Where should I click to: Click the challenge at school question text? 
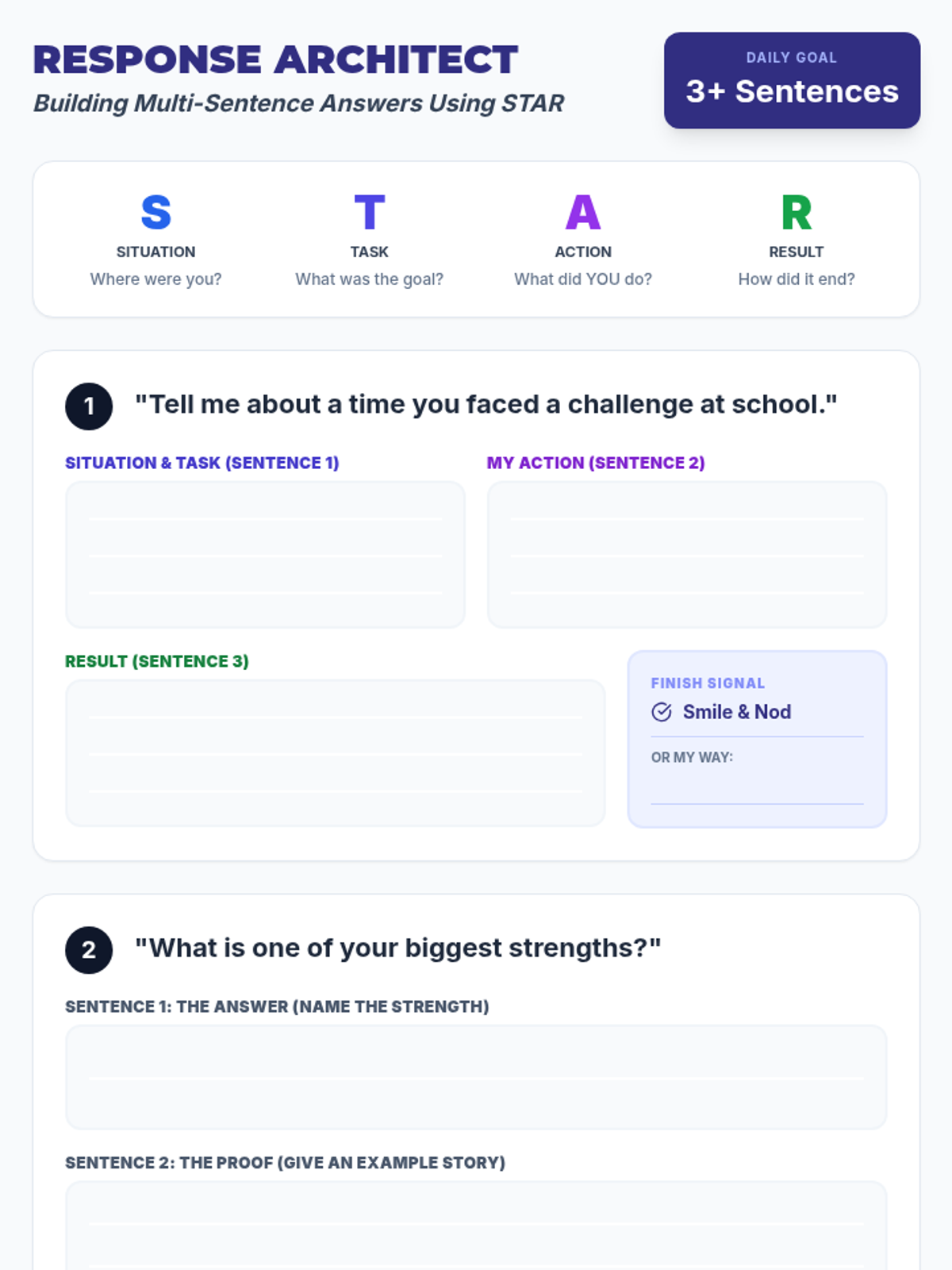(x=486, y=405)
